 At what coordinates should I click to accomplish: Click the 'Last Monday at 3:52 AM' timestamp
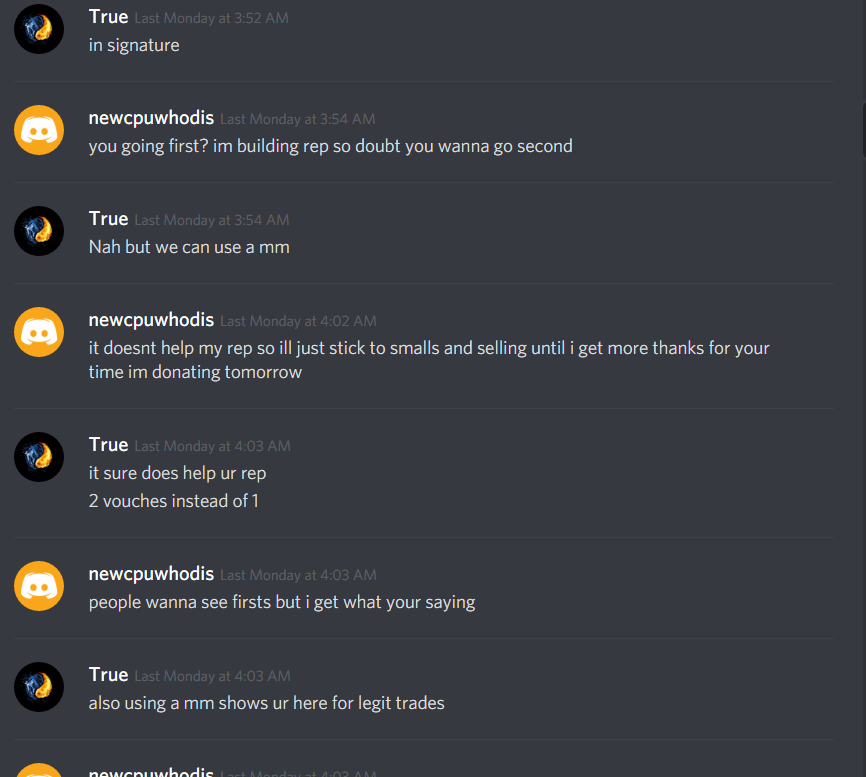(212, 18)
